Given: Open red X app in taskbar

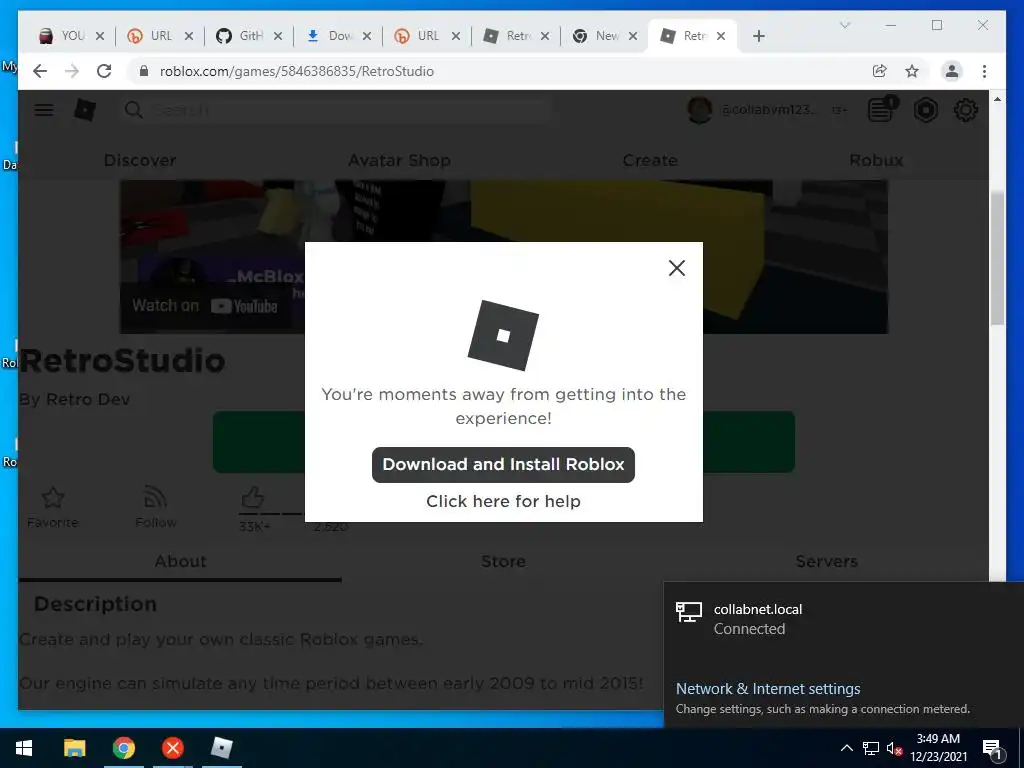Looking at the screenshot, I should 172,748.
